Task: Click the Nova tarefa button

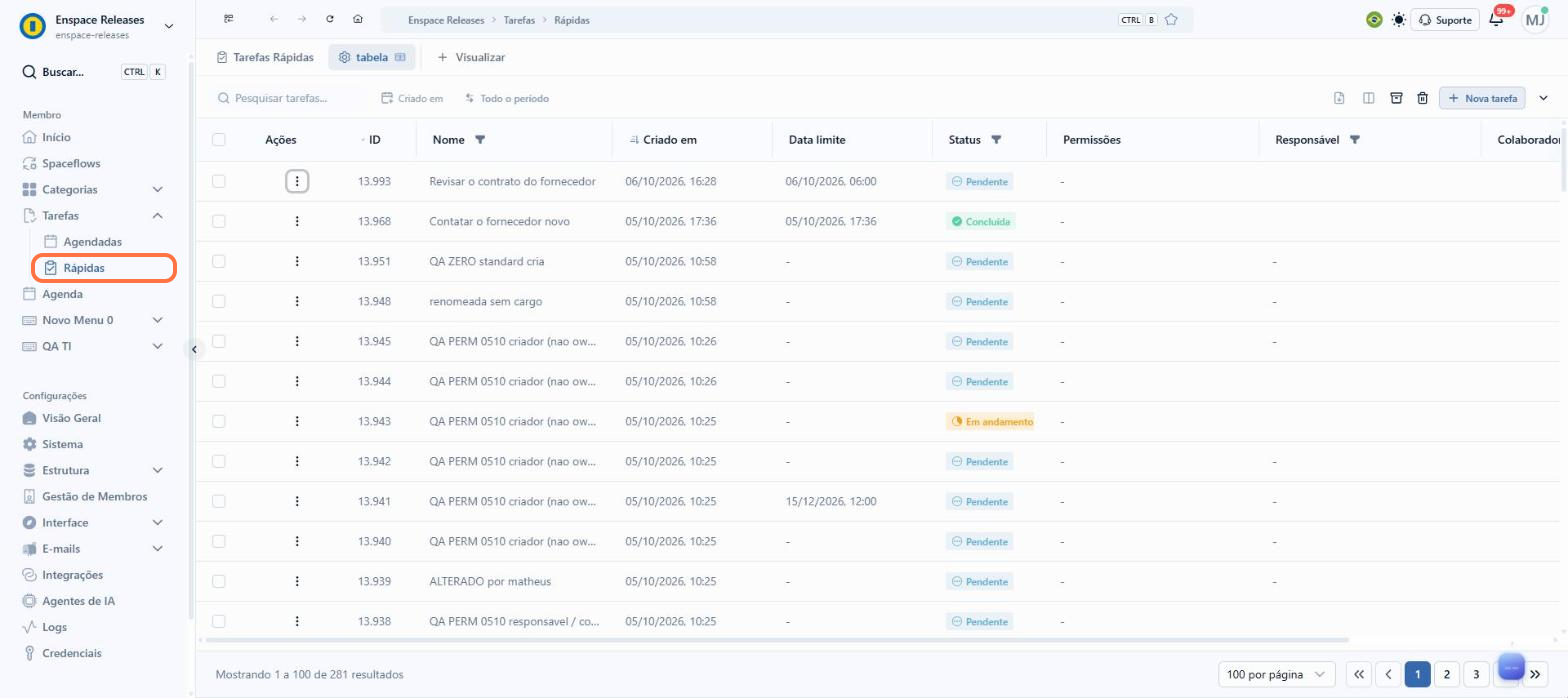Action: coord(1482,98)
